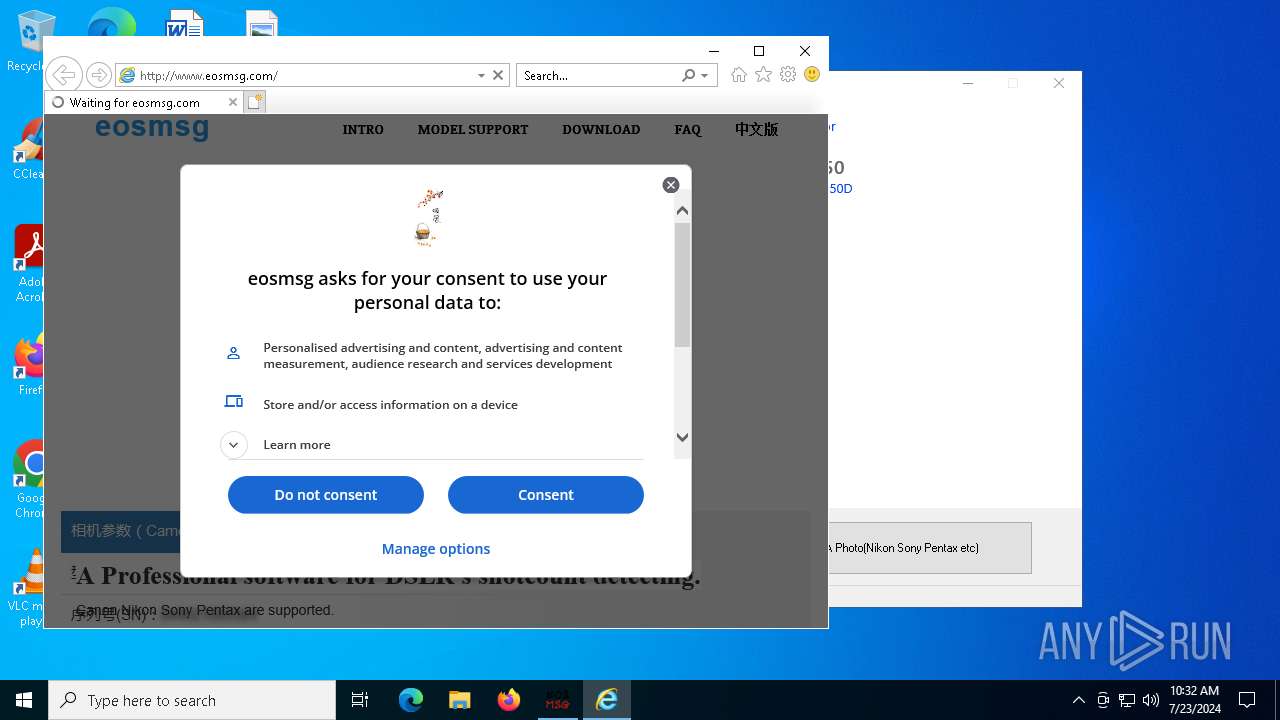Viewport: 1280px width, 720px height.
Task: Launch Firefox from the taskbar
Action: 509,700
